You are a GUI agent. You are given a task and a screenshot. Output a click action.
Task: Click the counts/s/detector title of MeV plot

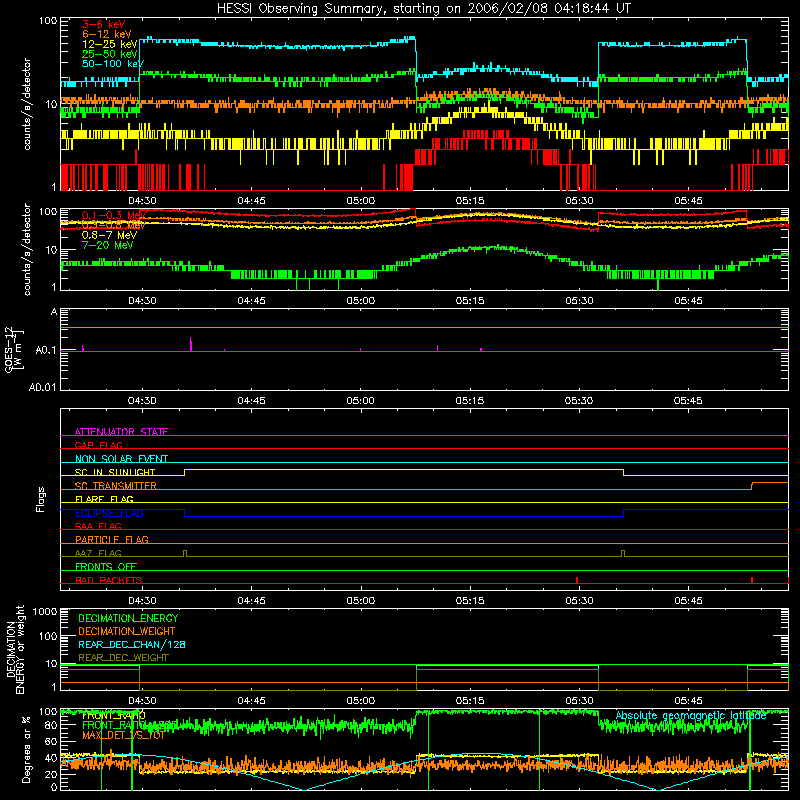(x=27, y=249)
